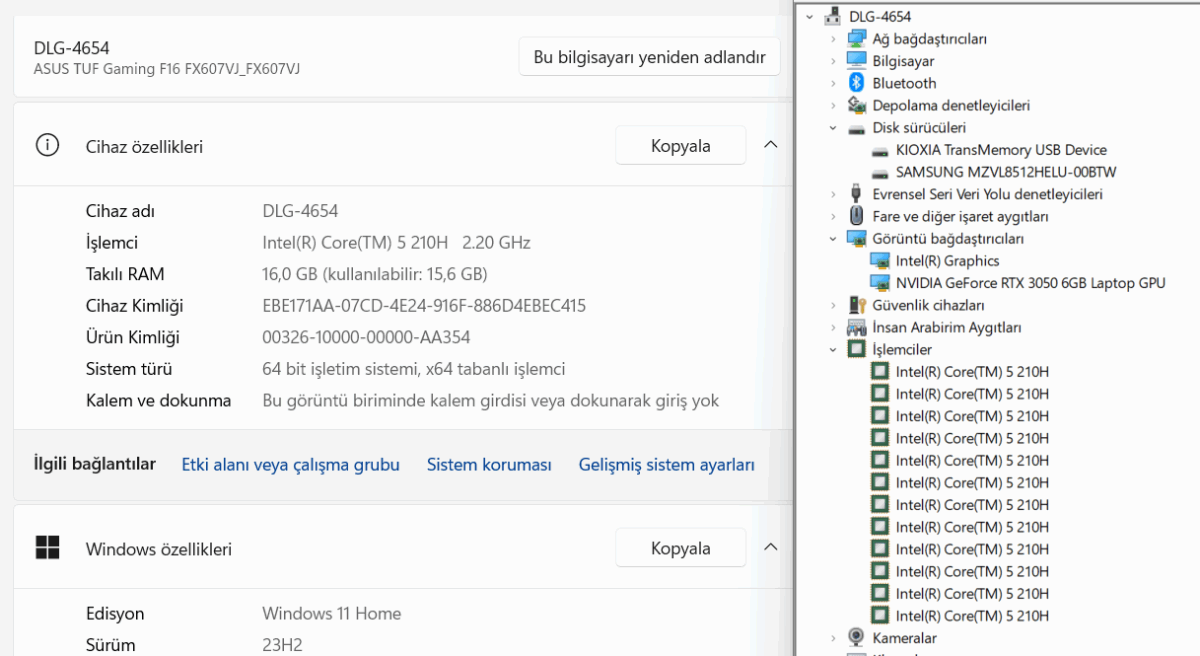Select the Kameralar tree label
This screenshot has height=656, width=1200.
[x=904, y=638]
